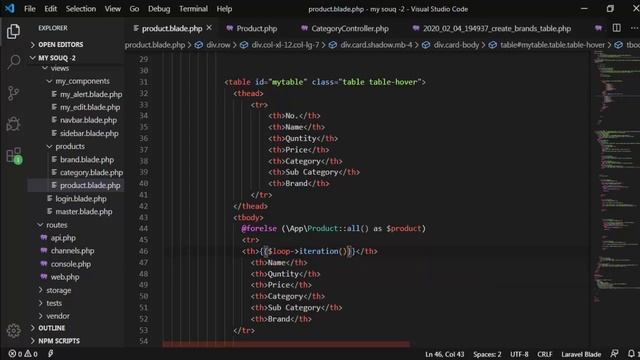This screenshot has height=360, width=640.
Task: Expand the OUTLINE section
Action: coord(51,328)
